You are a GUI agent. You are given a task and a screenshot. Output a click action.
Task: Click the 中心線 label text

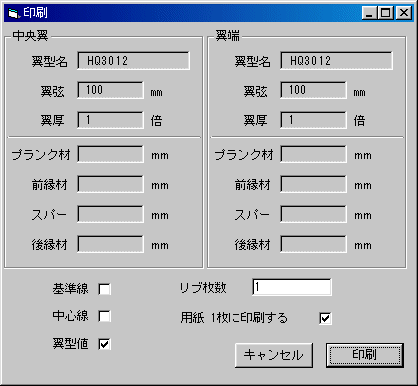(70, 316)
